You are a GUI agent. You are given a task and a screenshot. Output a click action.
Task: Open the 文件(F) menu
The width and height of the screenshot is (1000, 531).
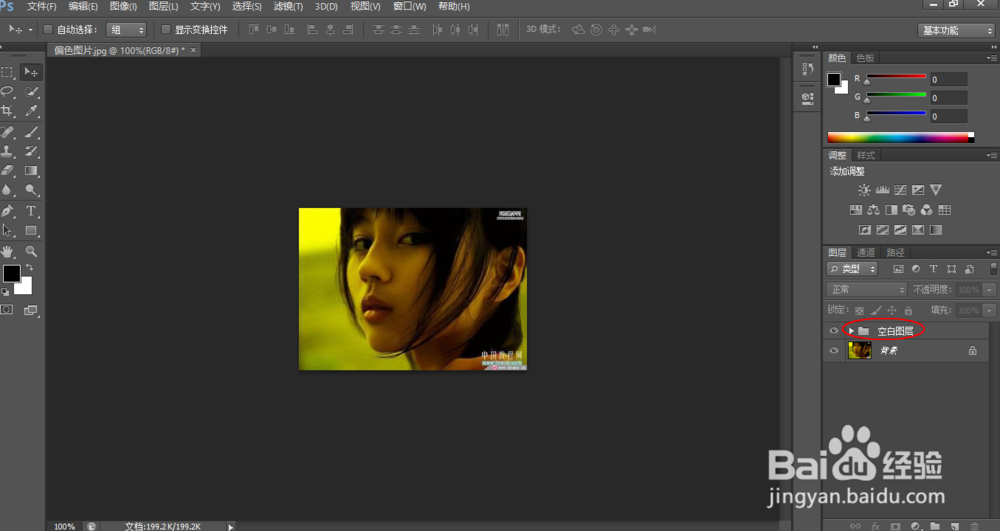click(42, 6)
